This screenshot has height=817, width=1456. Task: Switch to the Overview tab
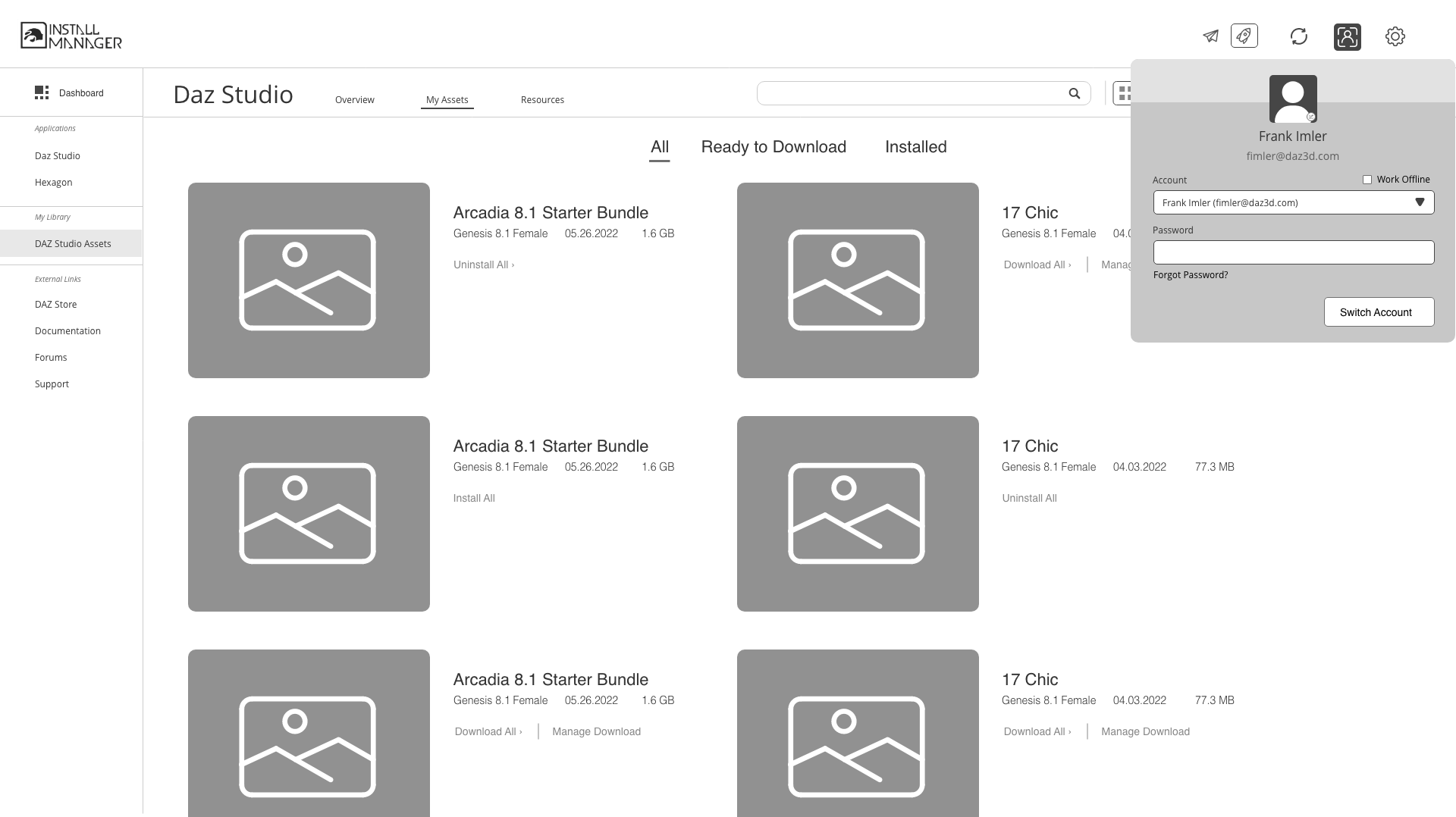(355, 100)
